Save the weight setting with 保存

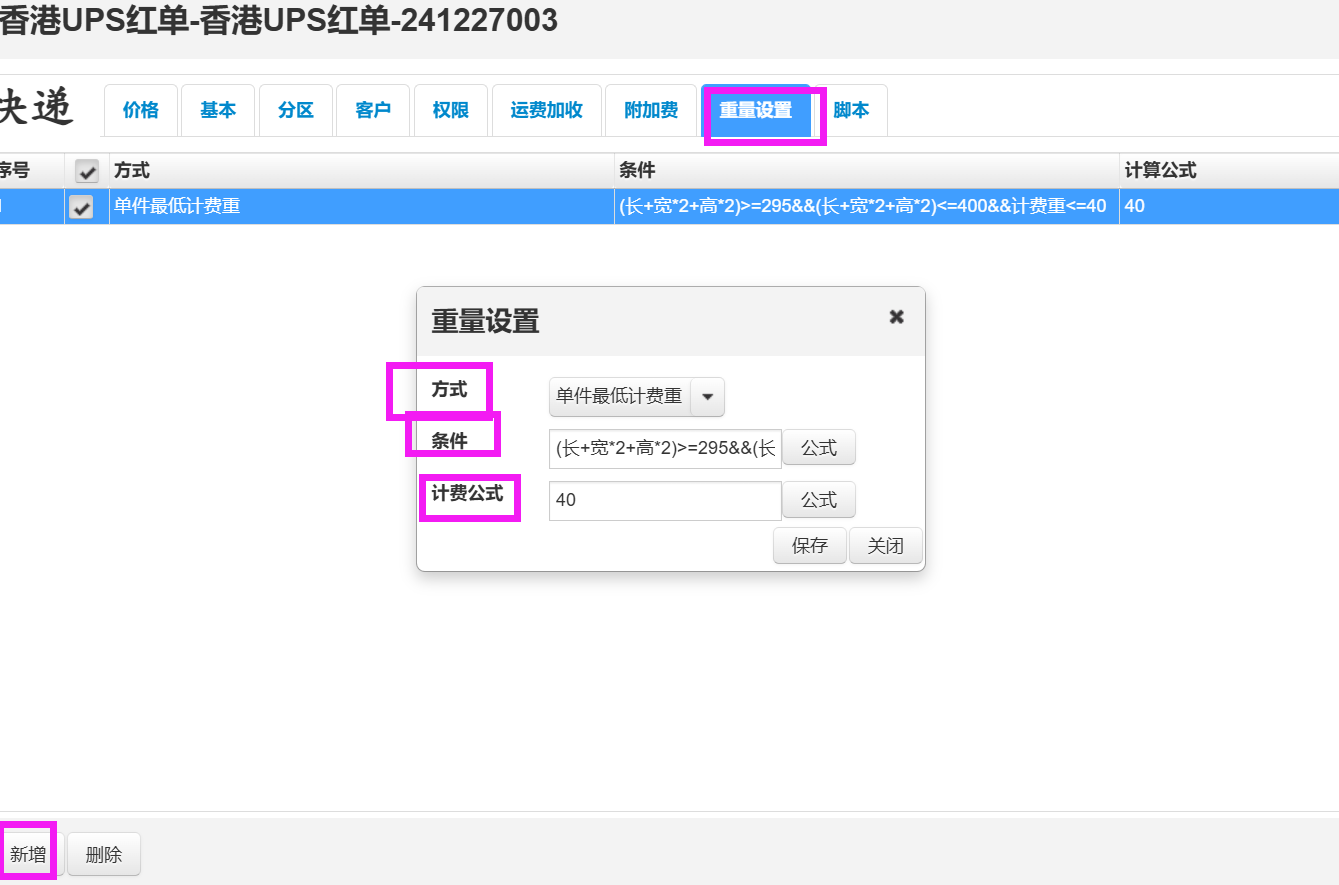click(810, 546)
